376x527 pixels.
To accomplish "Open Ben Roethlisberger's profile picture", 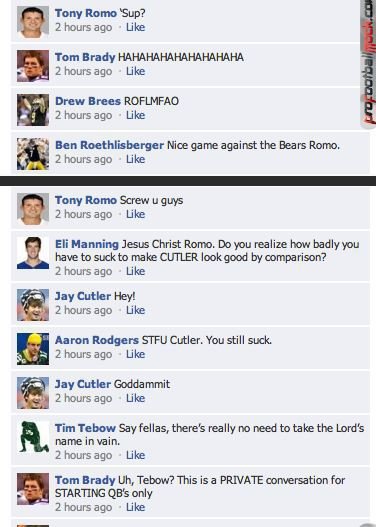I will tap(33, 154).
